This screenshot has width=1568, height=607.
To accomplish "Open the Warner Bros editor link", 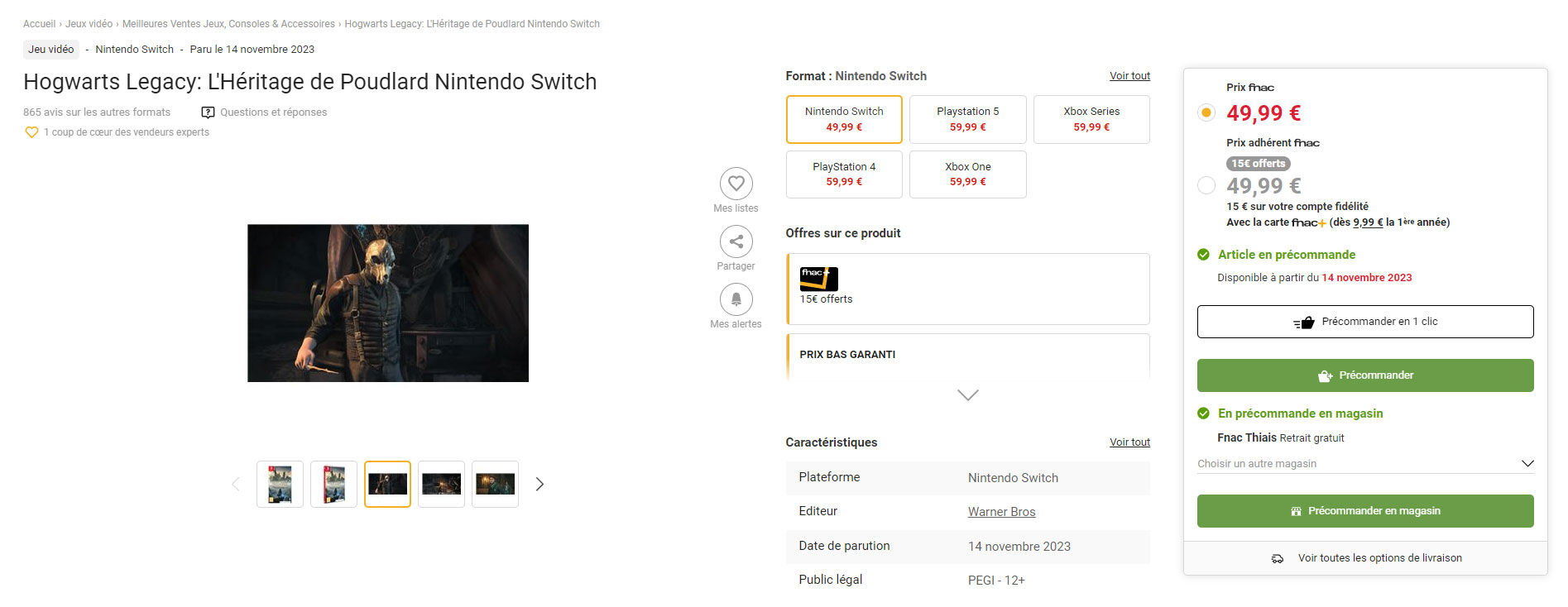I will pyautogui.click(x=1001, y=512).
